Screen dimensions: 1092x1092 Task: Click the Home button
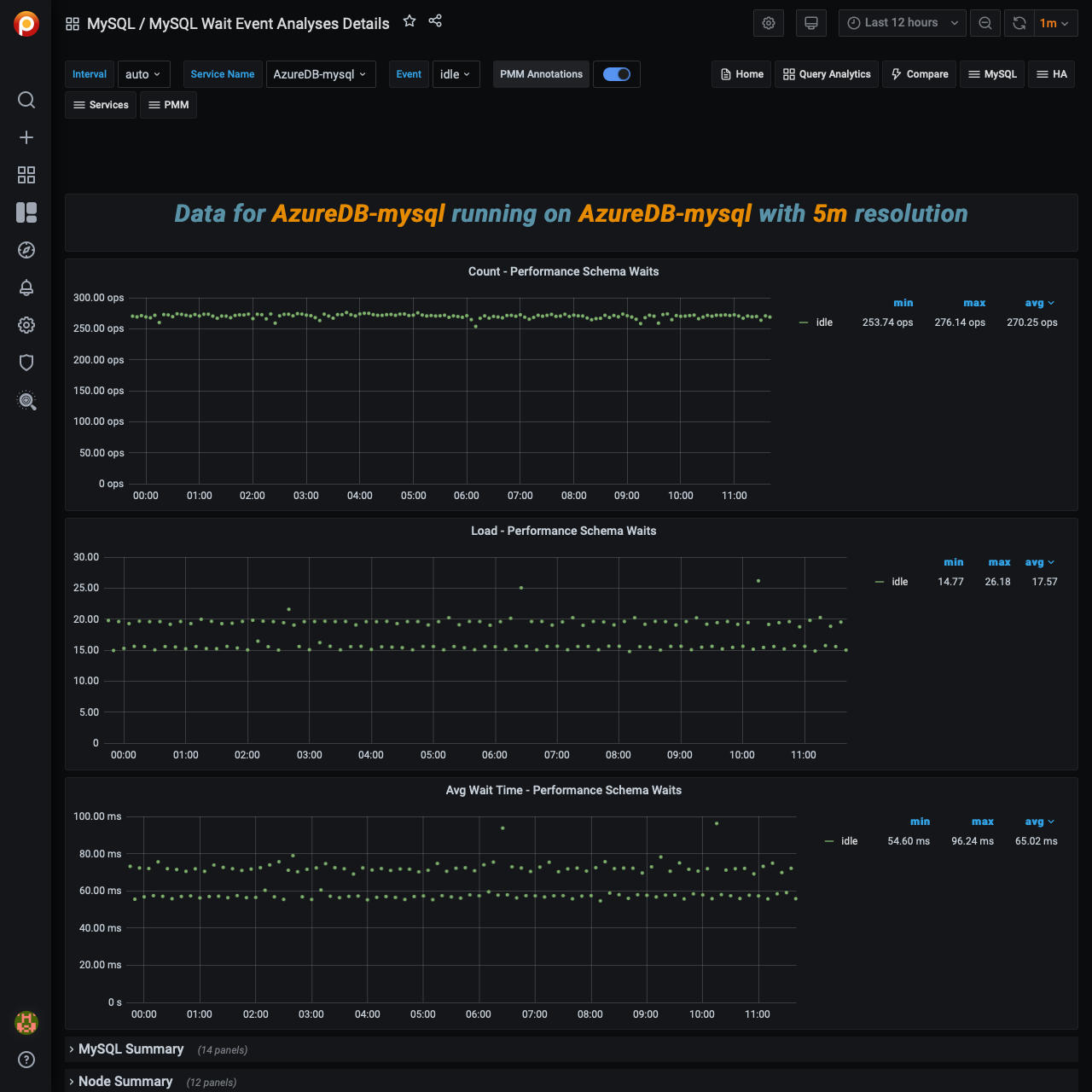pos(741,74)
